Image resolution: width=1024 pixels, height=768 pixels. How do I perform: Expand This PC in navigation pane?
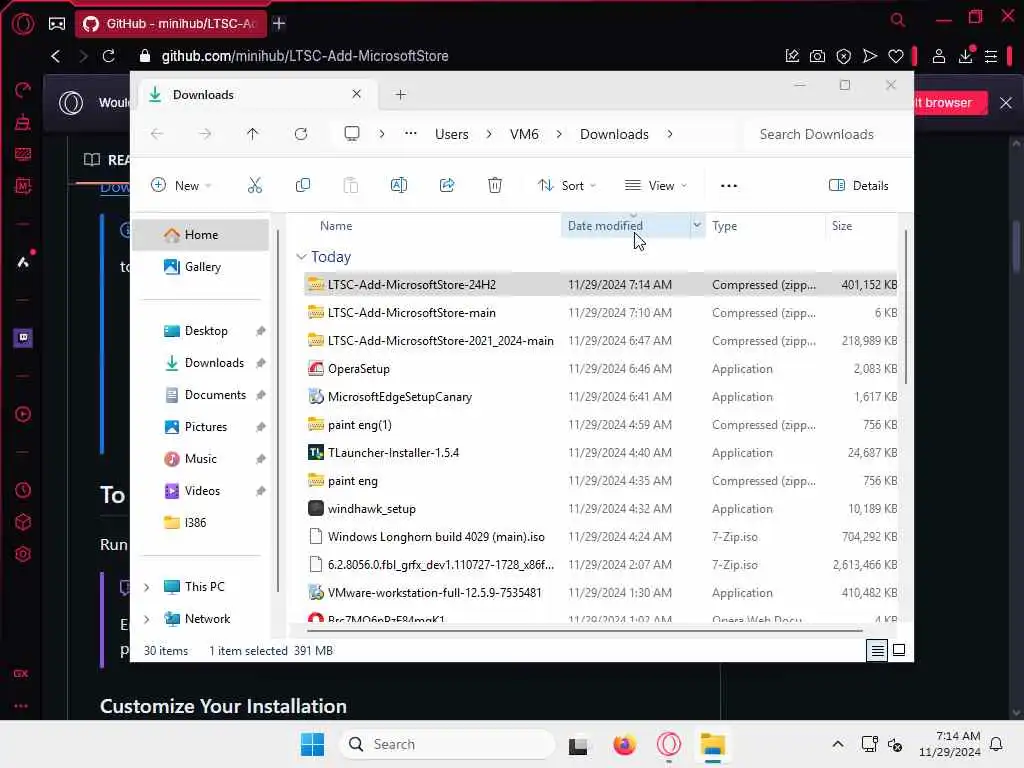pos(147,587)
